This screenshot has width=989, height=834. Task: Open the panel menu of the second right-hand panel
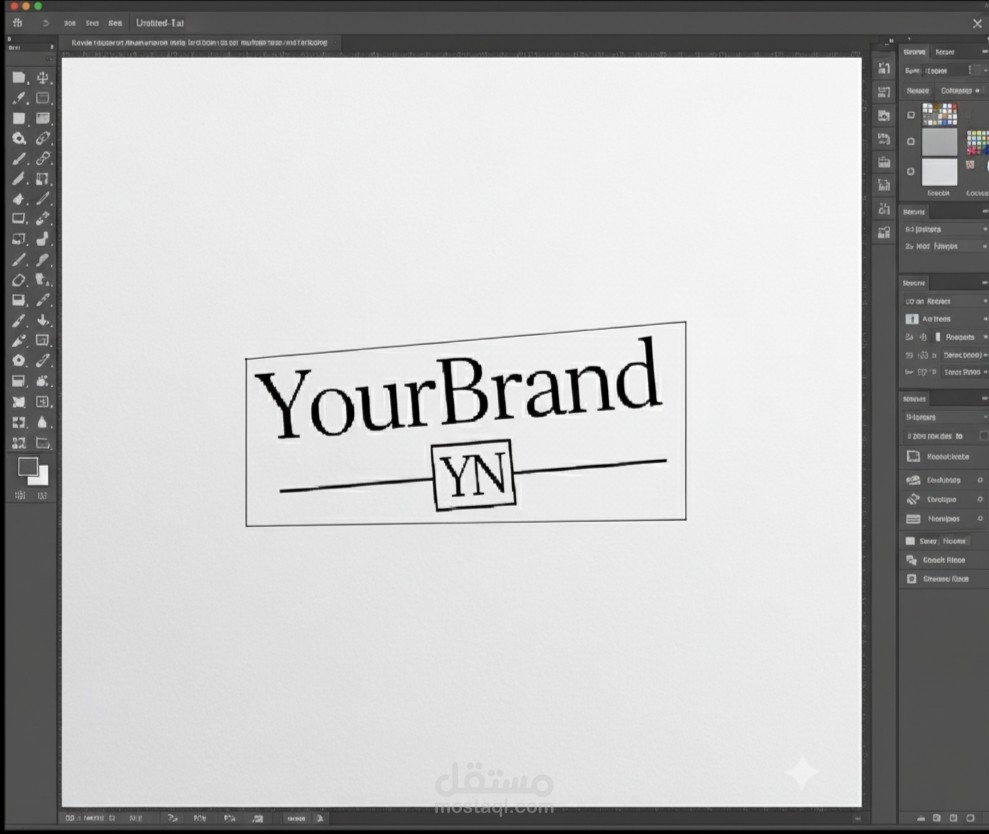pos(985,211)
